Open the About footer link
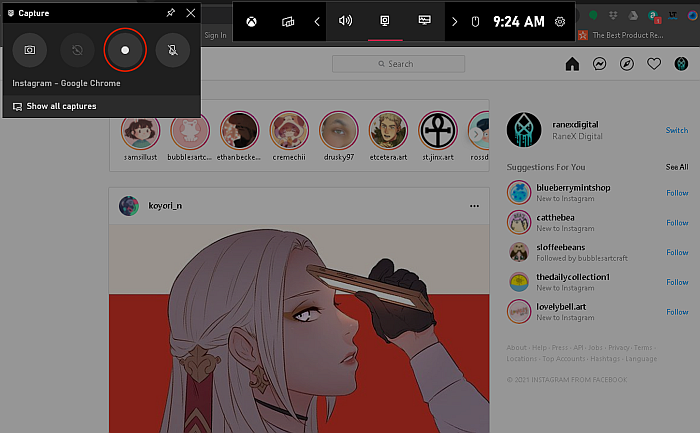This screenshot has height=433, width=700. tap(517, 347)
